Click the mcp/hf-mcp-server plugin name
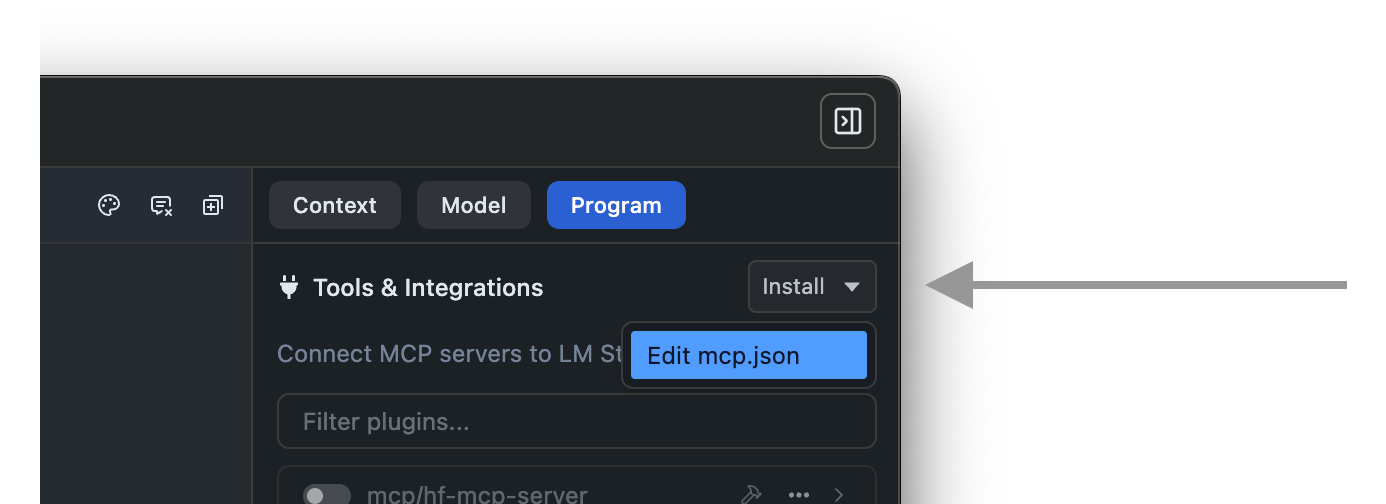The height and width of the screenshot is (504, 1386). [x=477, y=495]
